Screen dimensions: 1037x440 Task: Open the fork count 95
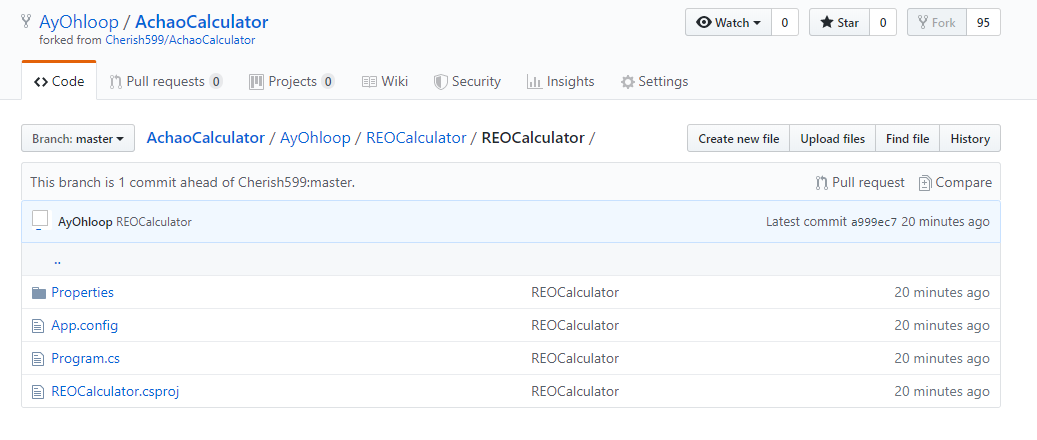(x=983, y=22)
